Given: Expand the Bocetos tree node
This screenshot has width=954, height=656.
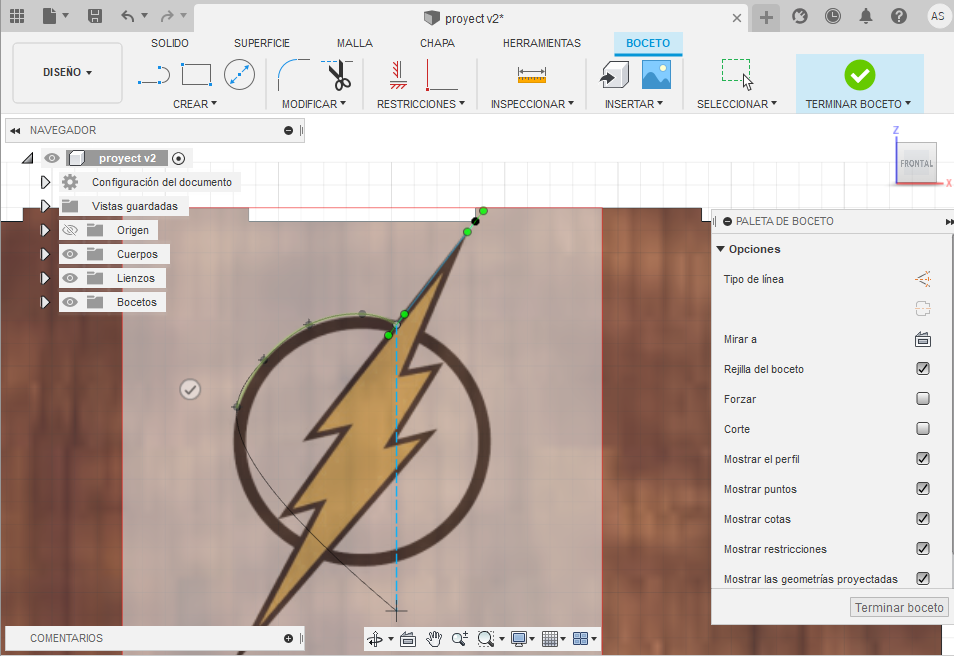Looking at the screenshot, I should (x=45, y=302).
